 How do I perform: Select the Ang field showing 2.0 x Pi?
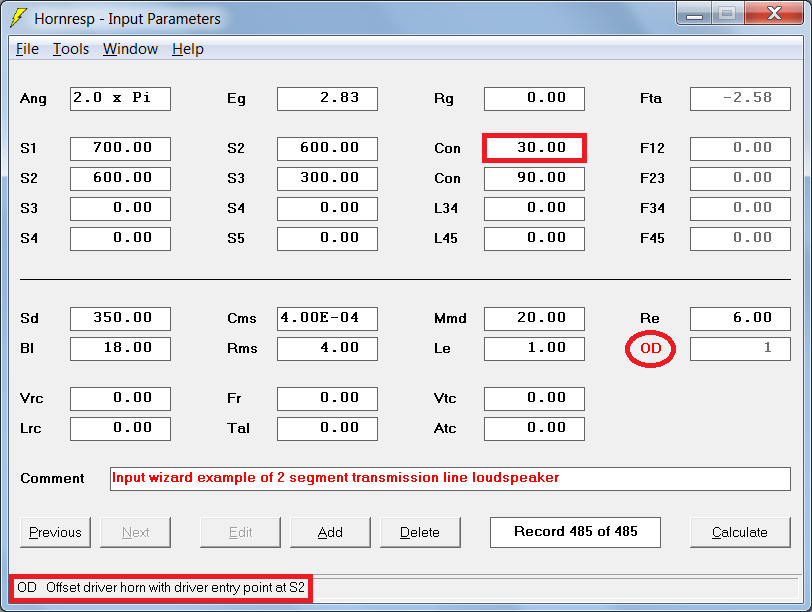[121, 98]
